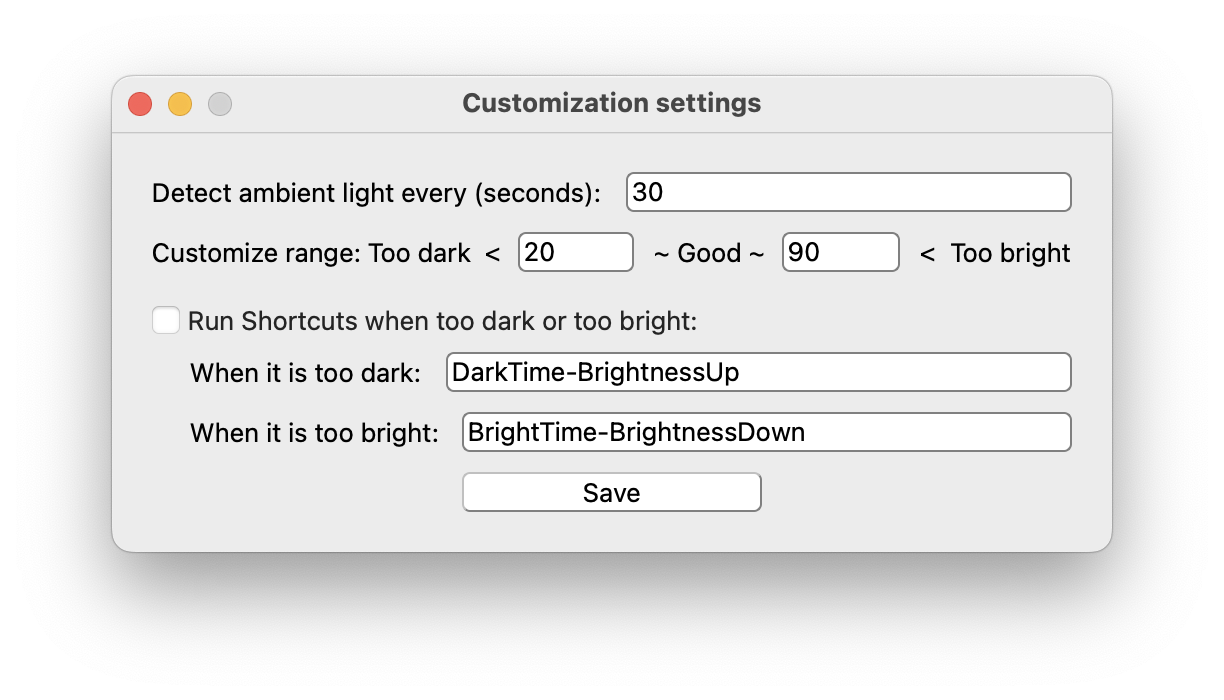Click the blank area right of Save button
Image resolution: width=1224 pixels, height=700 pixels.
click(x=920, y=492)
